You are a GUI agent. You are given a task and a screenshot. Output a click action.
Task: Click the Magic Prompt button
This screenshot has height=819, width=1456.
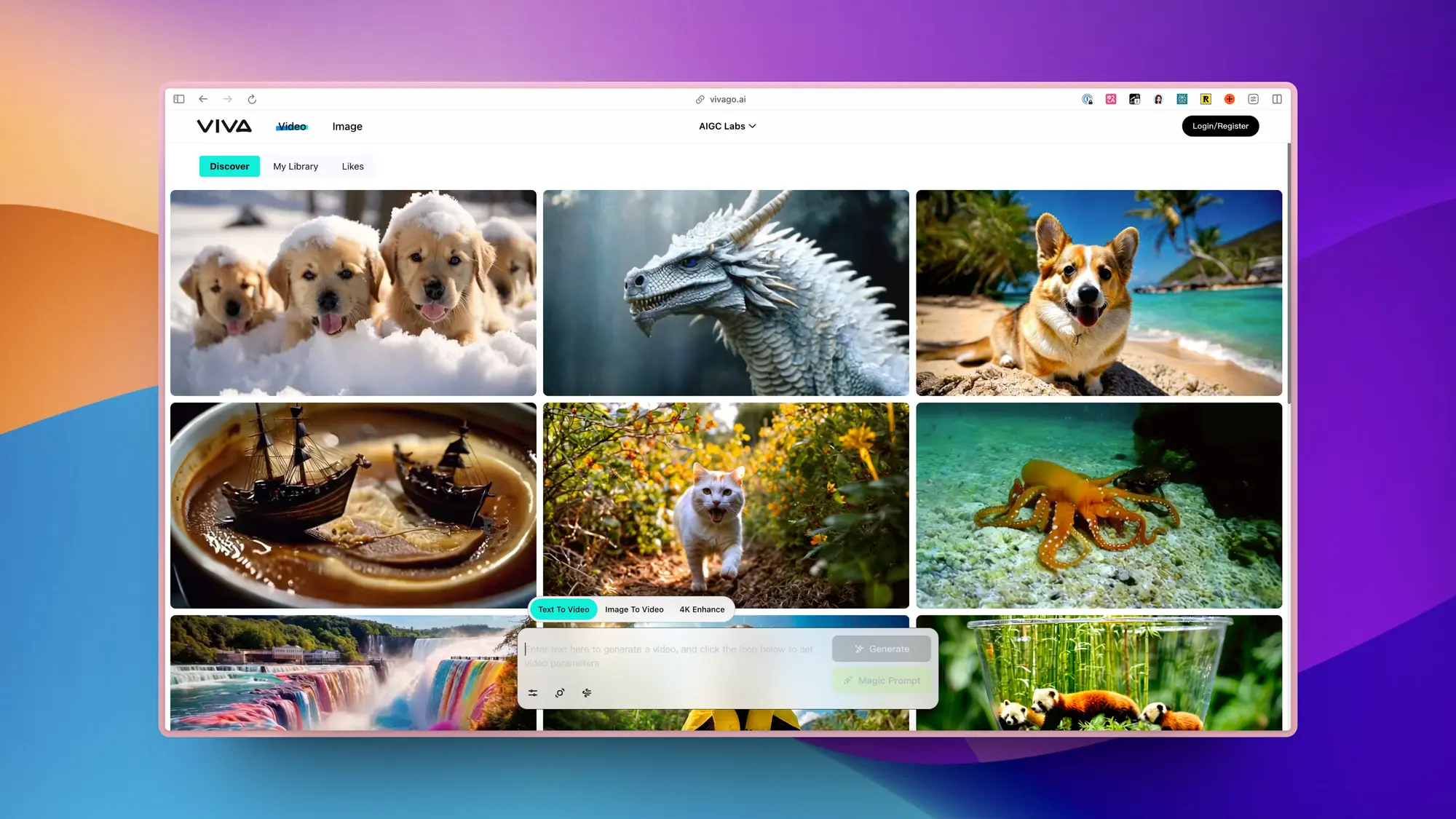(882, 680)
